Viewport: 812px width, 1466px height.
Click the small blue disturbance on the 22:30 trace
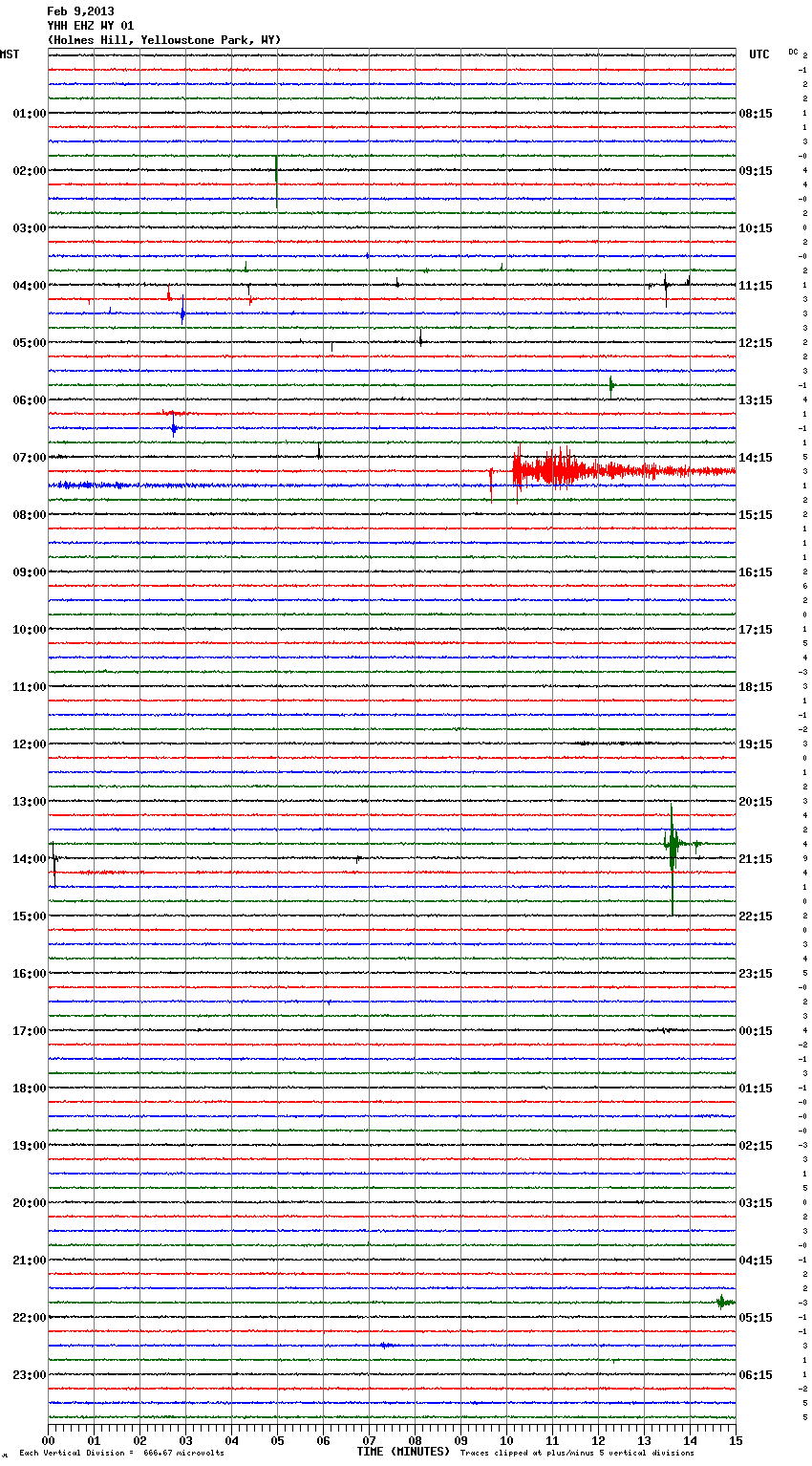[x=384, y=1345]
